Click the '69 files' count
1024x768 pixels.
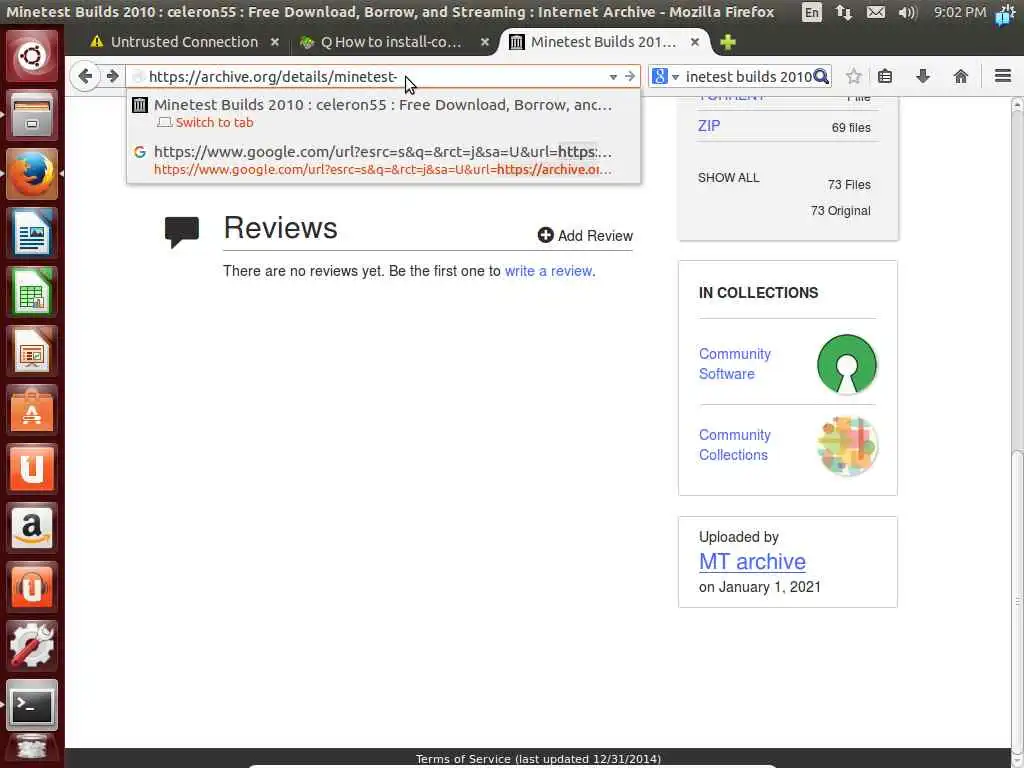851,128
